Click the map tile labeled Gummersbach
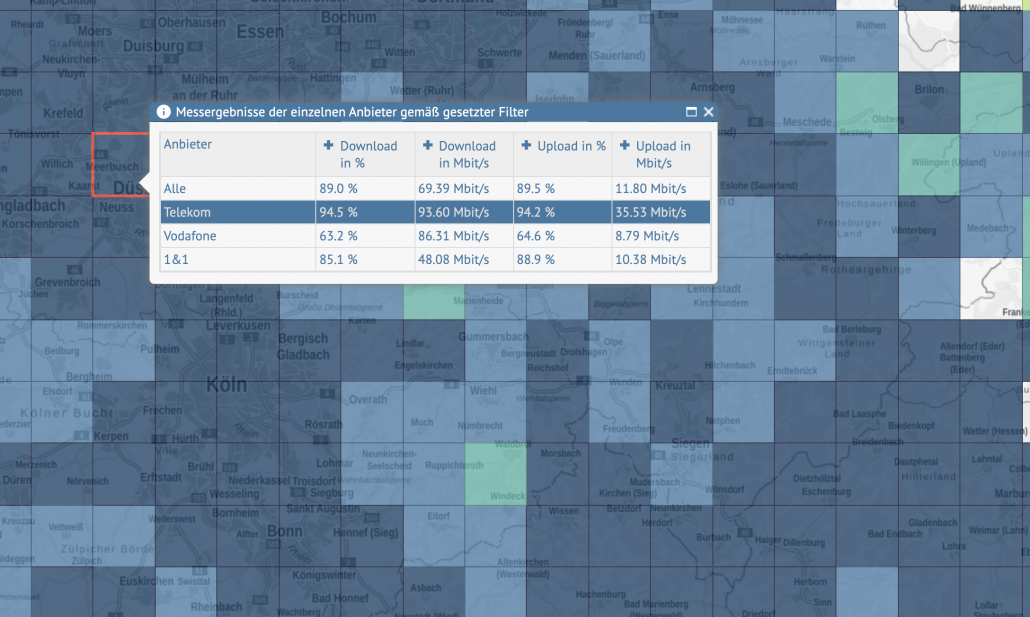Image resolution: width=1030 pixels, height=617 pixels. point(496,350)
